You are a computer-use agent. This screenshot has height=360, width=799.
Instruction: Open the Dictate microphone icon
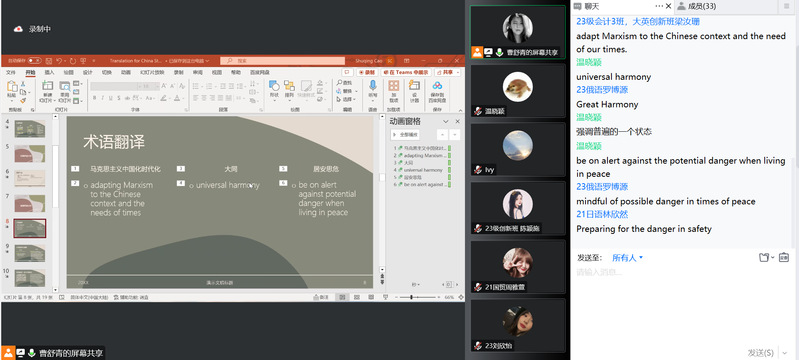[x=372, y=86]
